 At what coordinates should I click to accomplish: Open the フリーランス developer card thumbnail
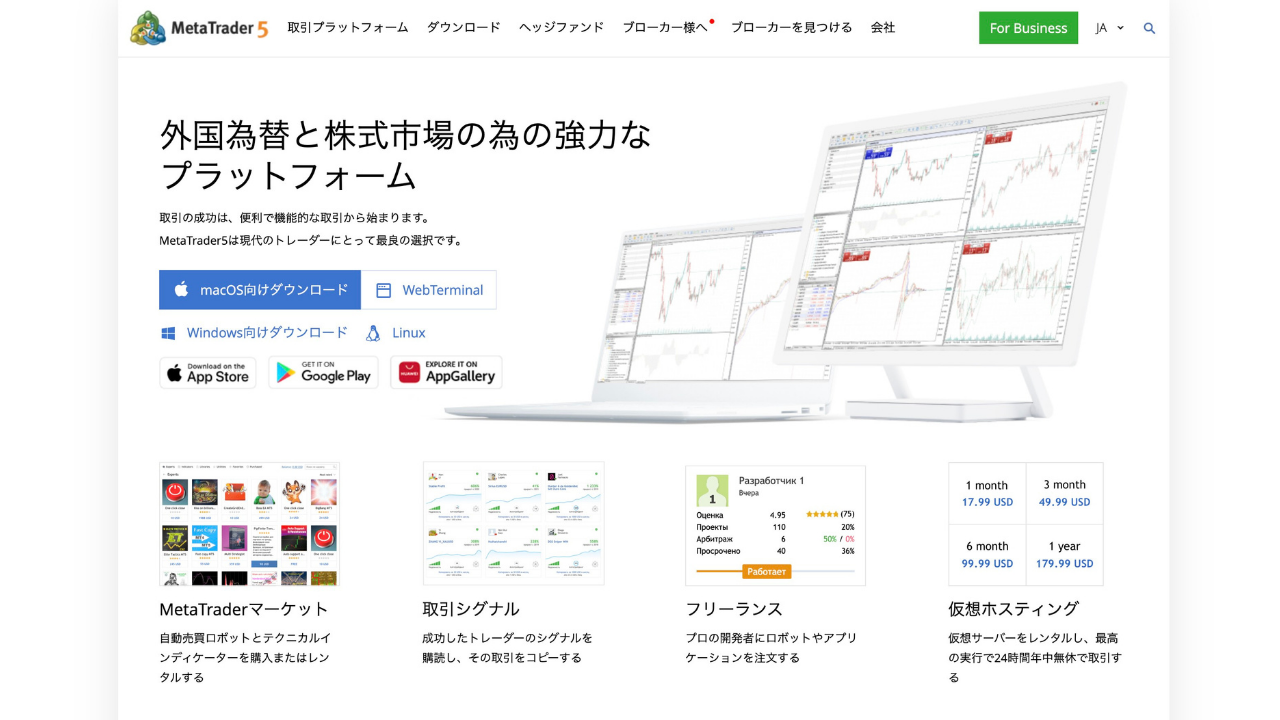pos(775,525)
